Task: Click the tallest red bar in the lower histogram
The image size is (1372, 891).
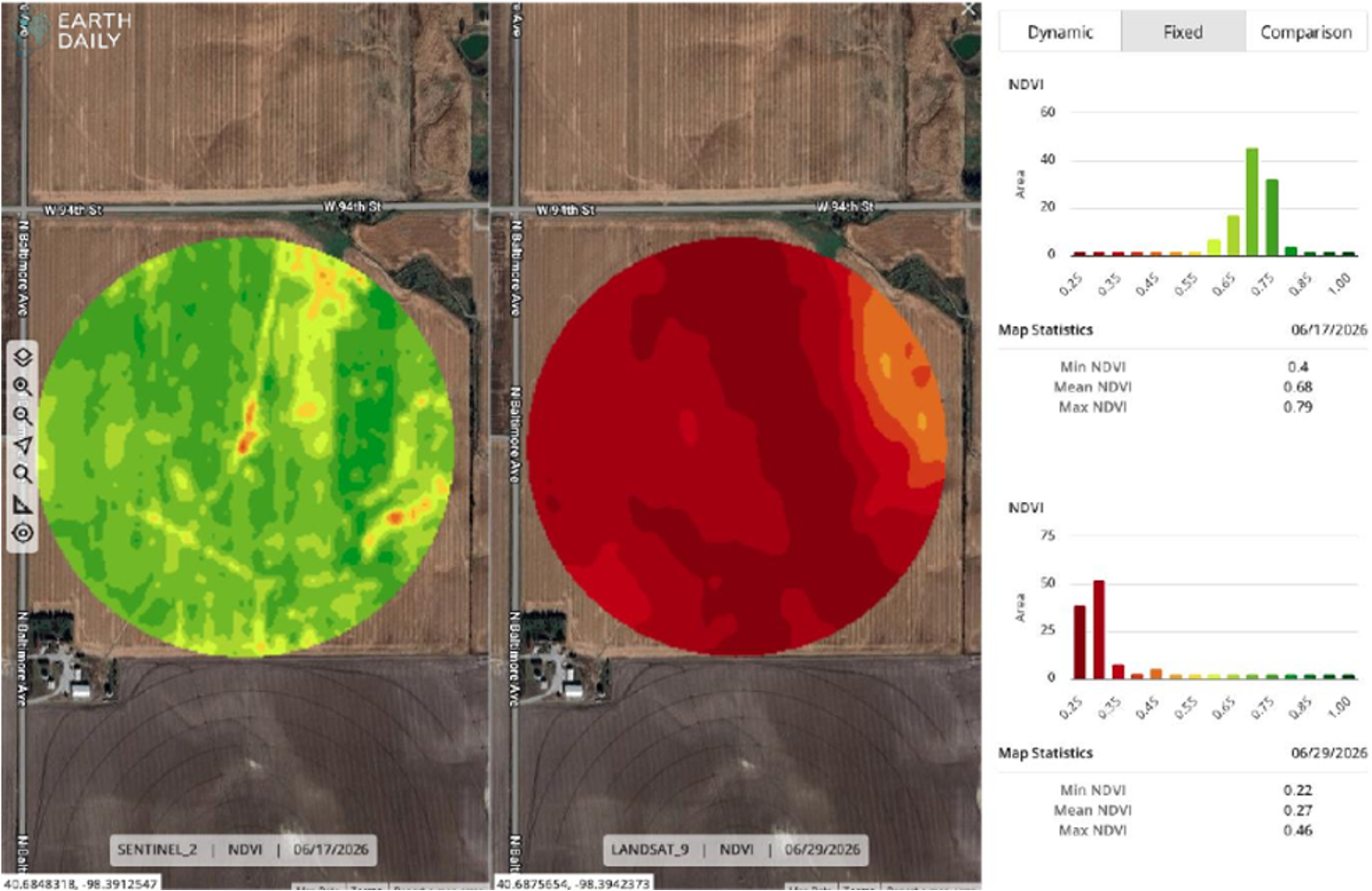Action: (x=1099, y=630)
